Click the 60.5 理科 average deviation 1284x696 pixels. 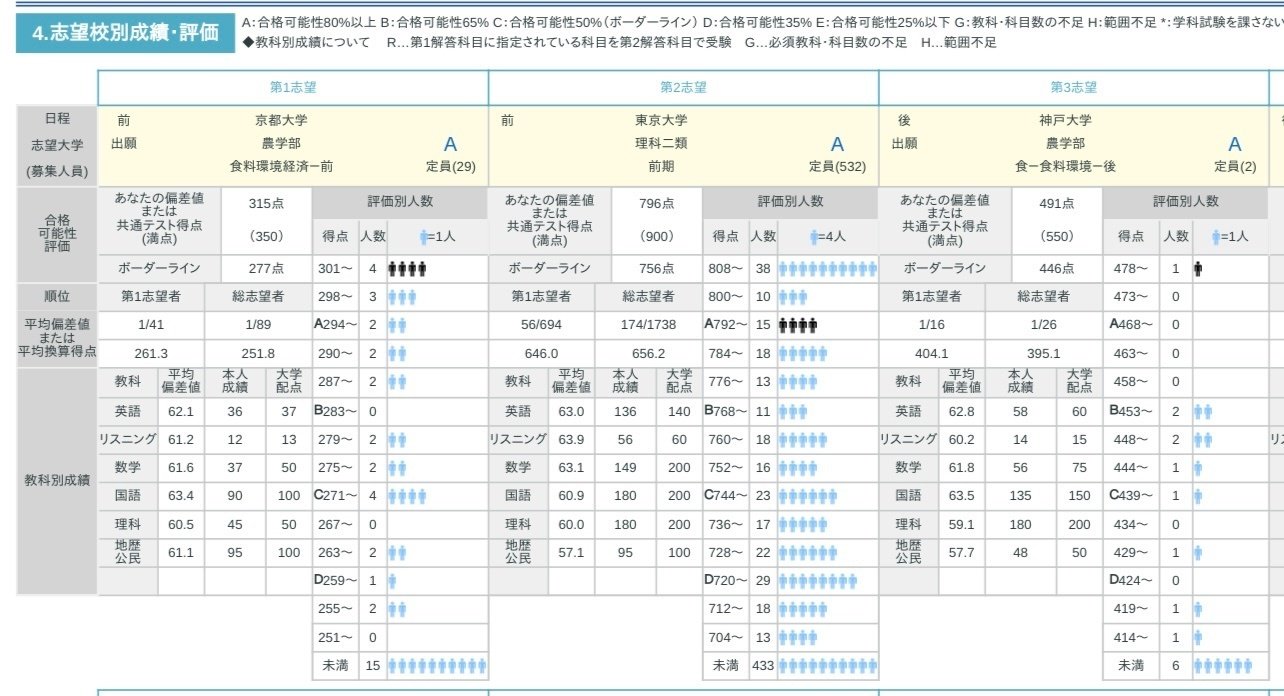[182, 524]
